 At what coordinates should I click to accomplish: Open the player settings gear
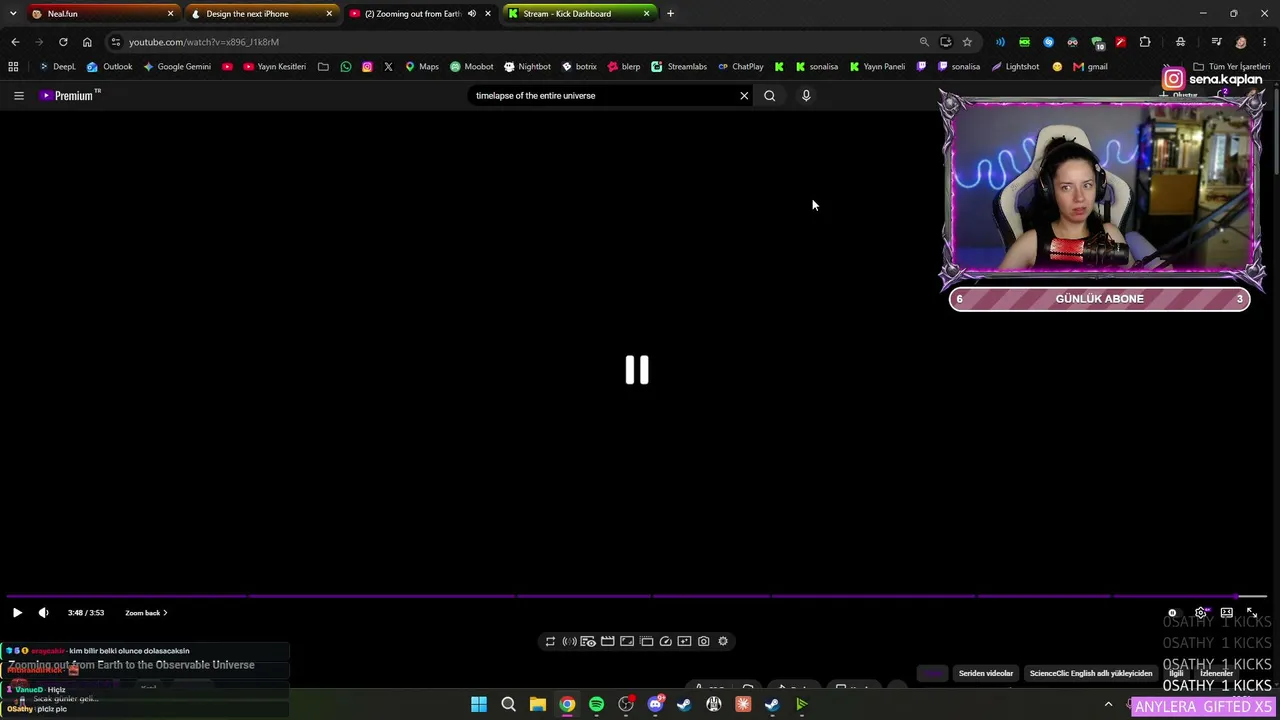pos(1200,613)
